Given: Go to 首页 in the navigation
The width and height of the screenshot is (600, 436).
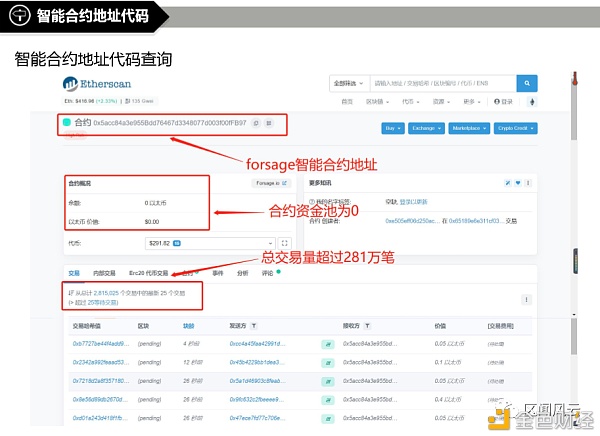Looking at the screenshot, I should [x=347, y=101].
